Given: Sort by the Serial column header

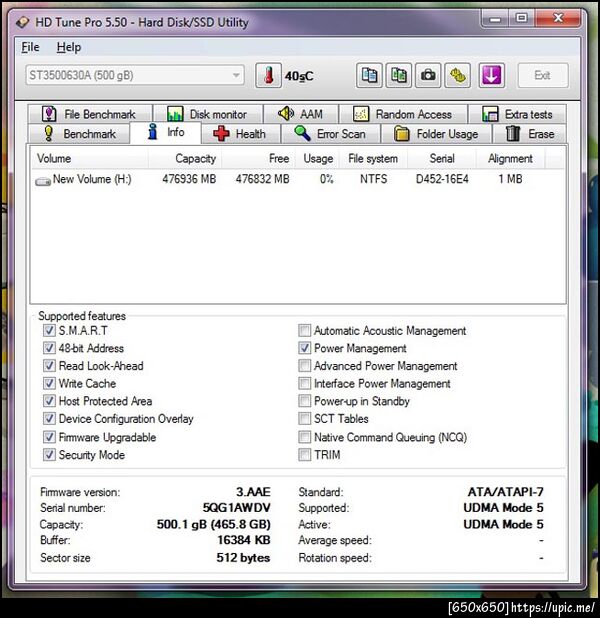Looking at the screenshot, I should coord(442,158).
